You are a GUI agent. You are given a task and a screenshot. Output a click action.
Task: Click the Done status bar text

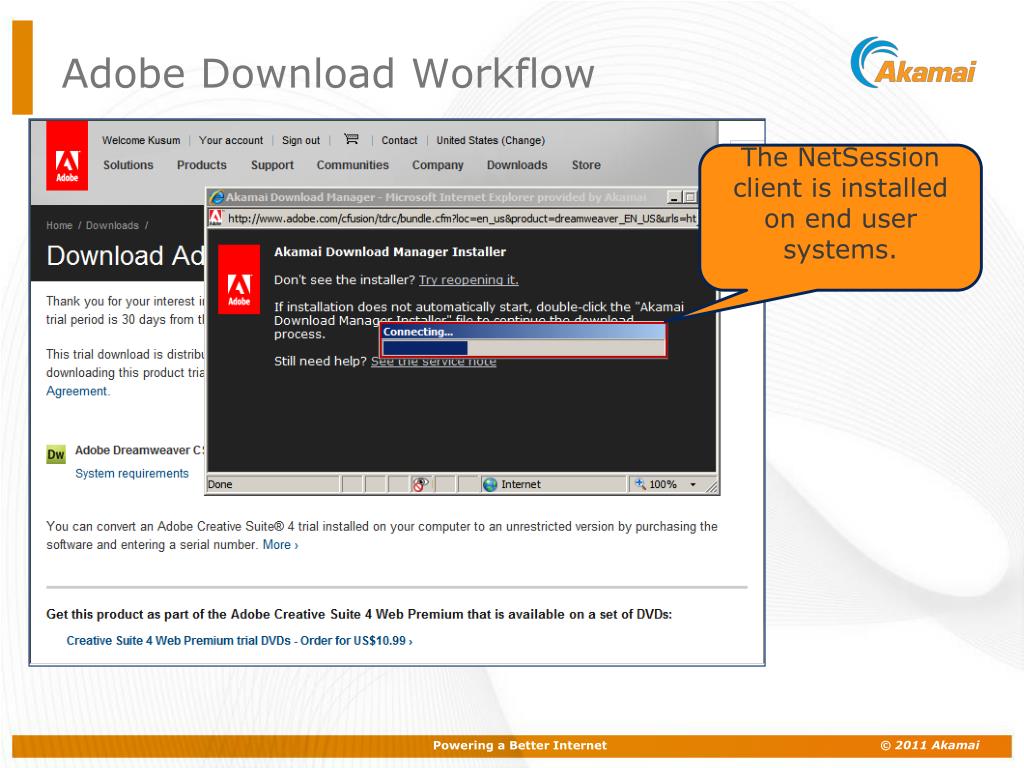[220, 485]
